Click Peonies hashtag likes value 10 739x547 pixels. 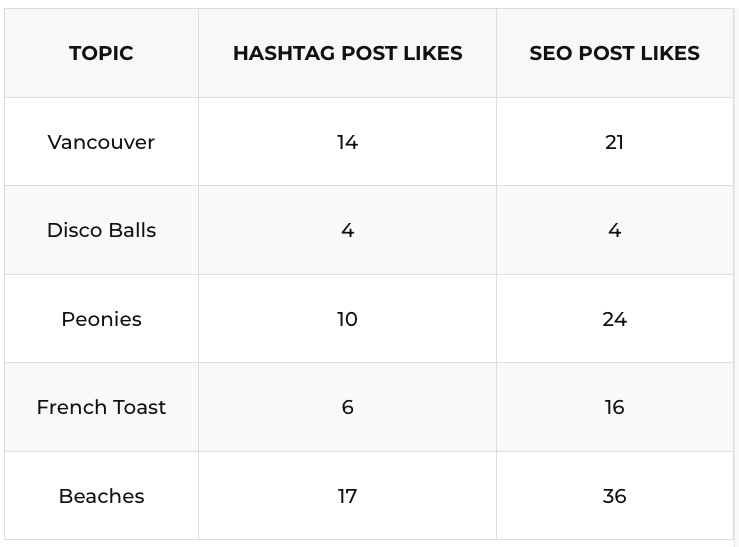(x=347, y=319)
